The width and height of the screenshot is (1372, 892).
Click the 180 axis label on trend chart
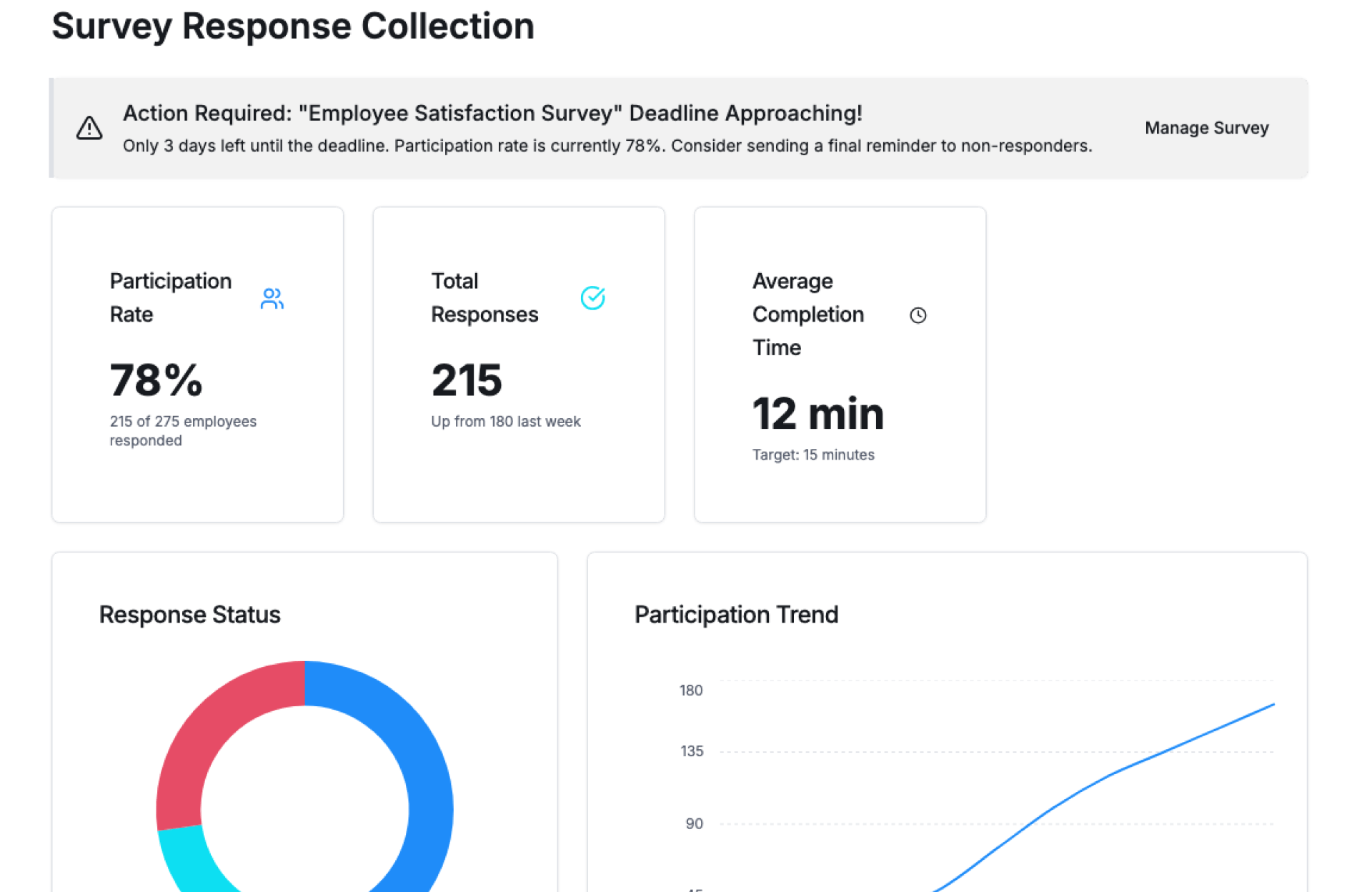(690, 690)
